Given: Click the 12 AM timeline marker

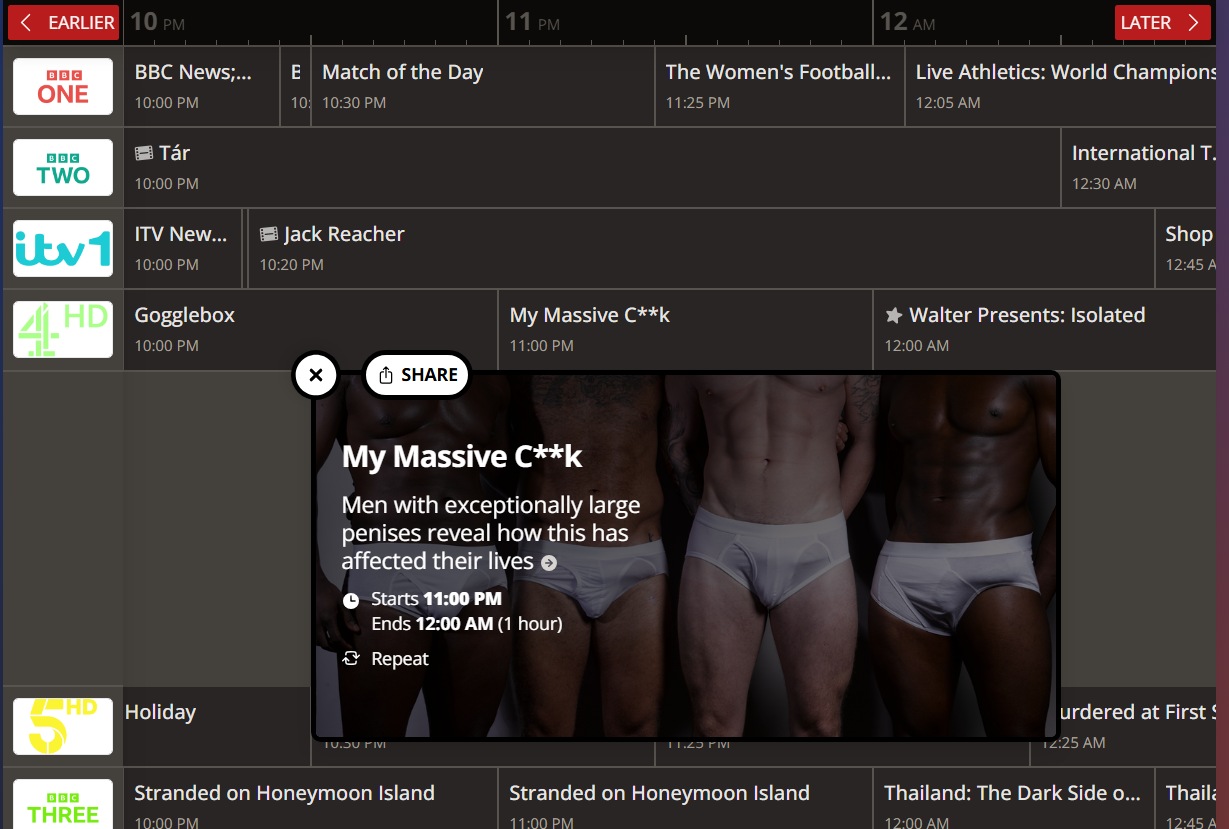Looking at the screenshot, I should click(908, 21).
